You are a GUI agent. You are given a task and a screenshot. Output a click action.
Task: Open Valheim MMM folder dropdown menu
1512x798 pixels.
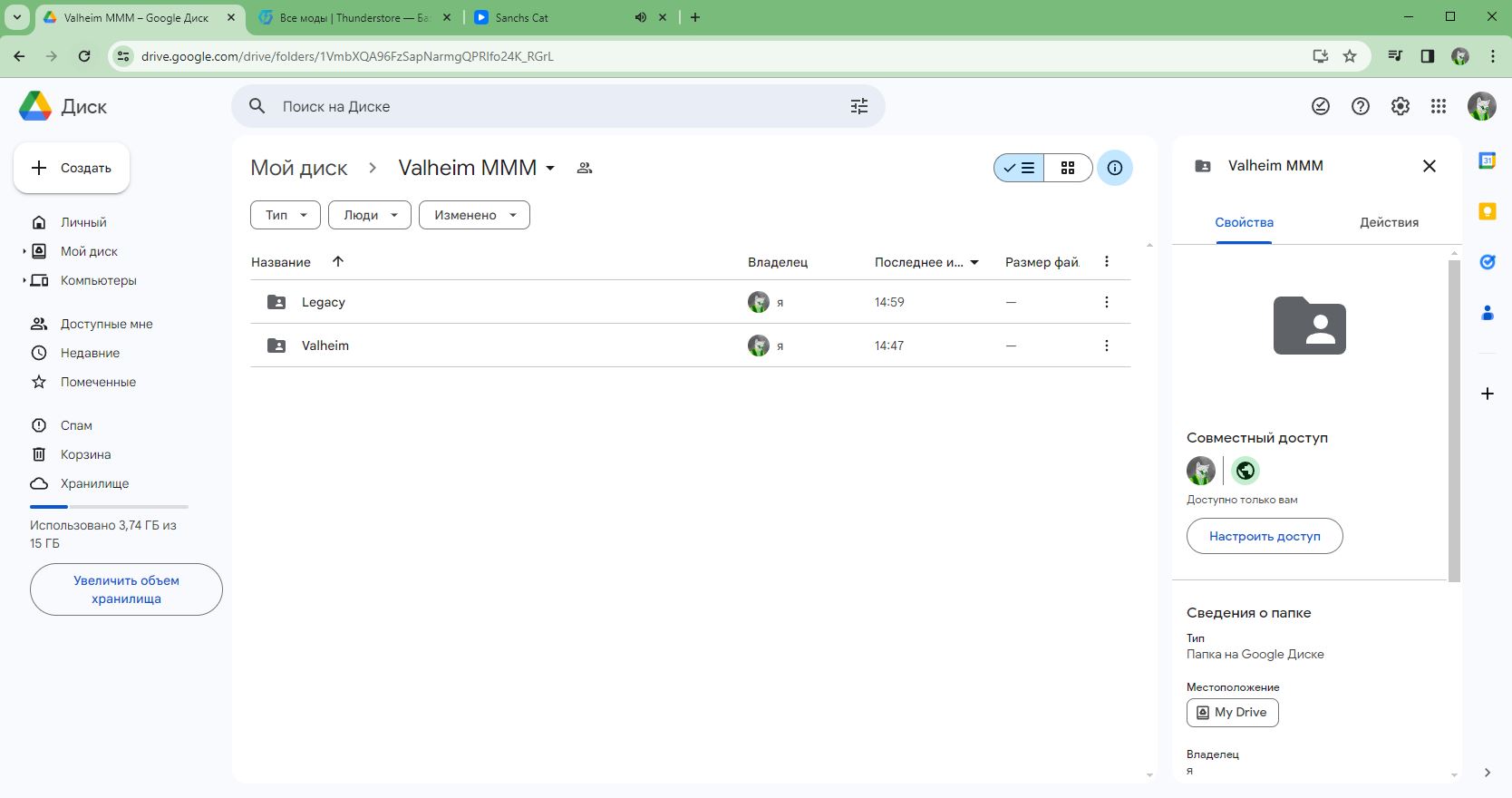click(550, 168)
